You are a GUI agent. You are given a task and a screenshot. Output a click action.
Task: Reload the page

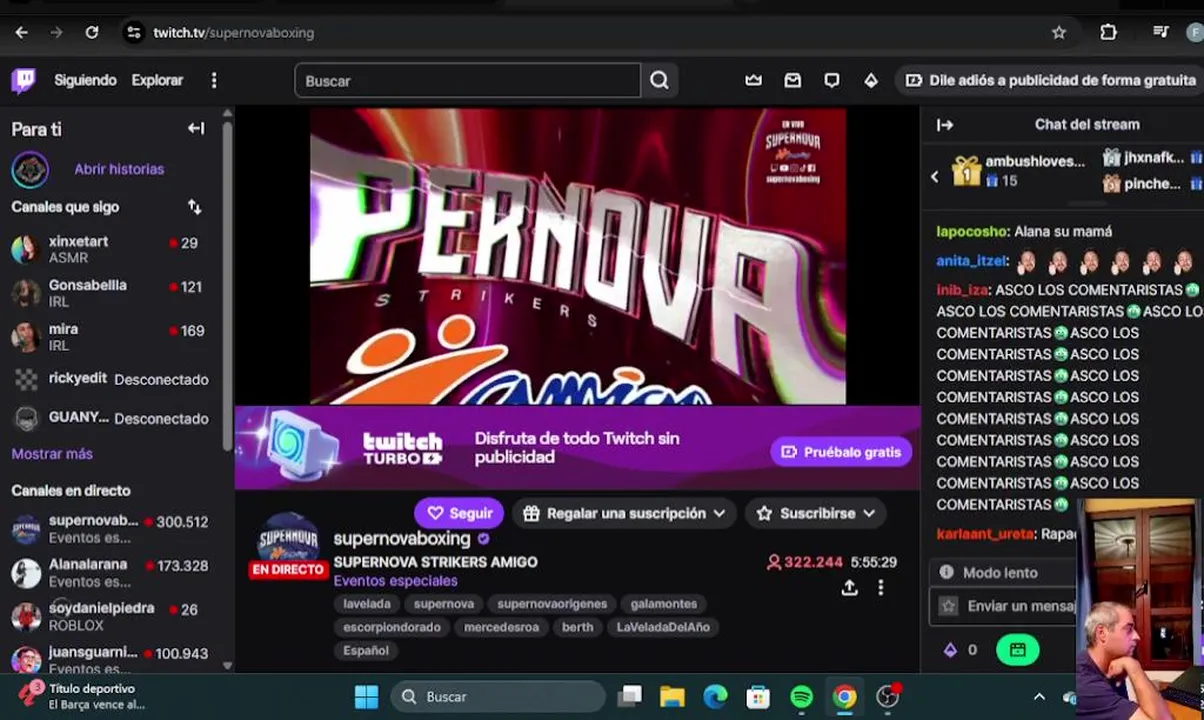coord(92,32)
